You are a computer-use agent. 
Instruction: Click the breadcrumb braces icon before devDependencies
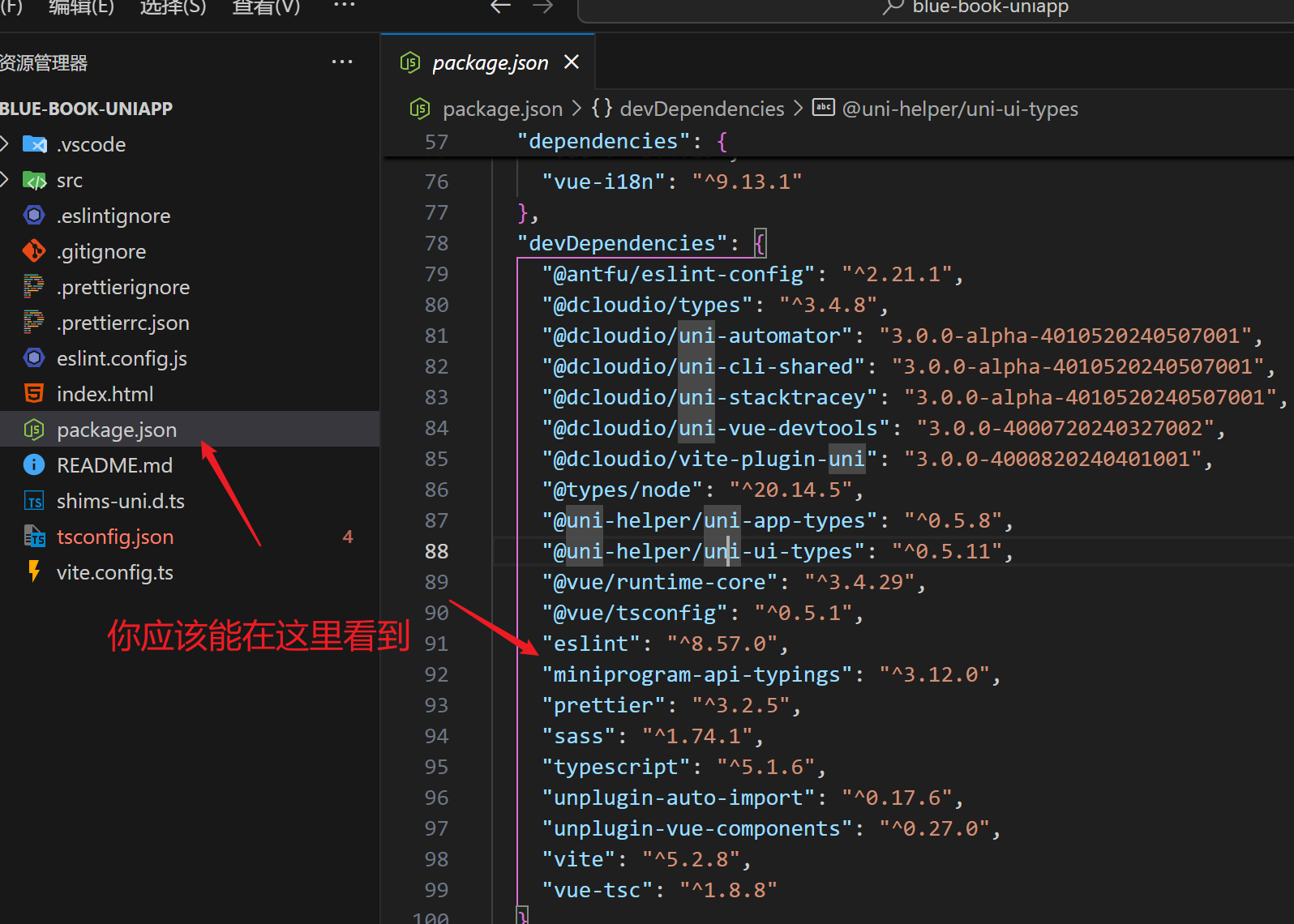point(602,108)
